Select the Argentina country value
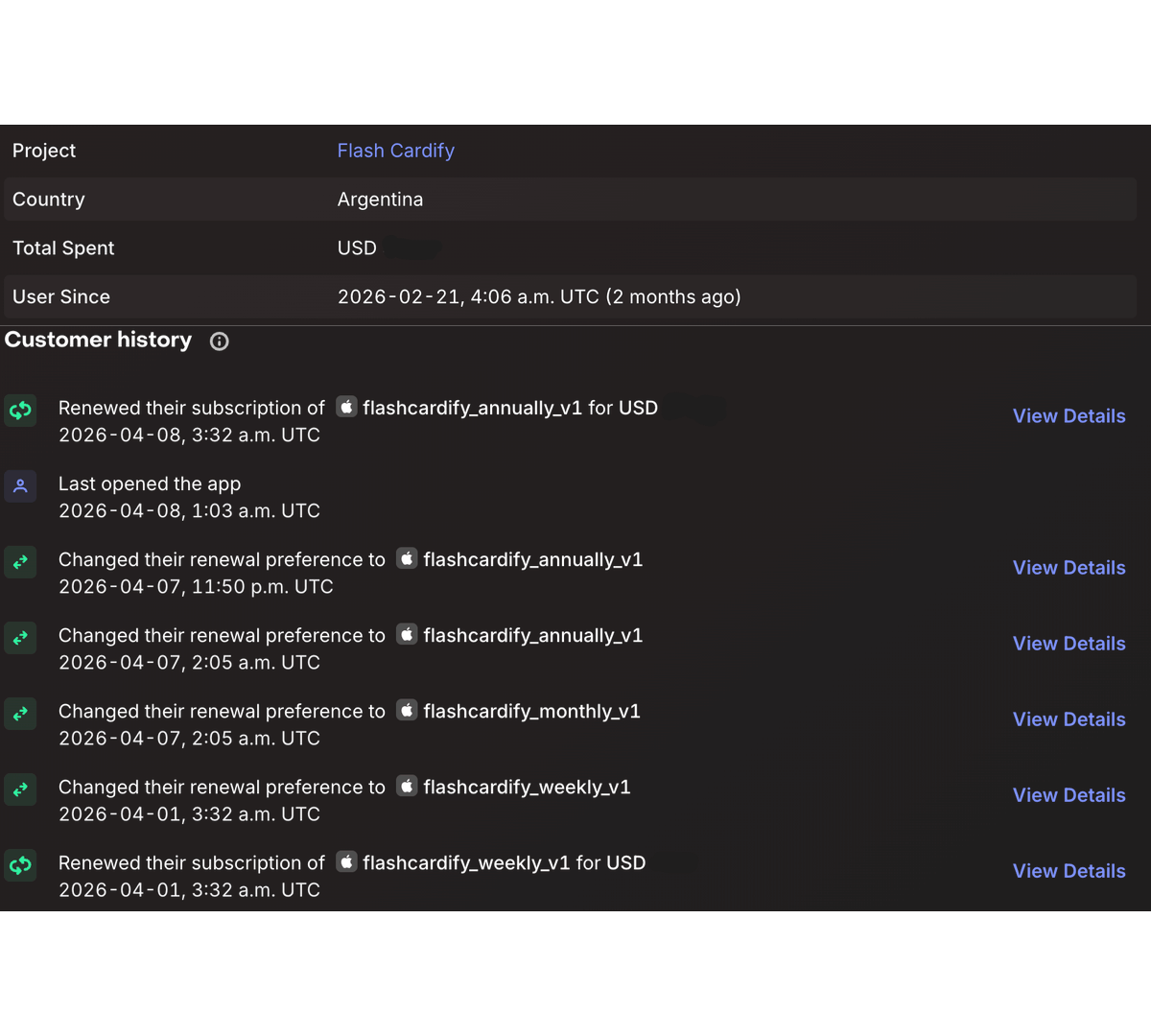 [380, 200]
